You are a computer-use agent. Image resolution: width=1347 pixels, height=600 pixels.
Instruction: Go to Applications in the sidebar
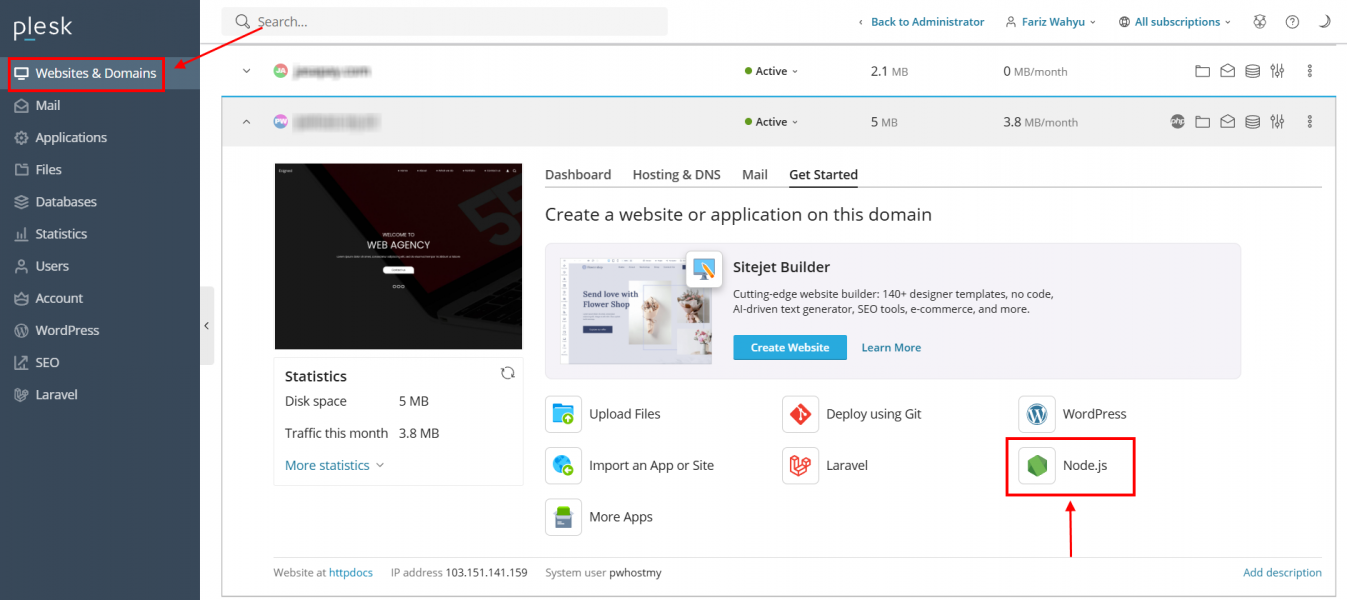(x=100, y=137)
